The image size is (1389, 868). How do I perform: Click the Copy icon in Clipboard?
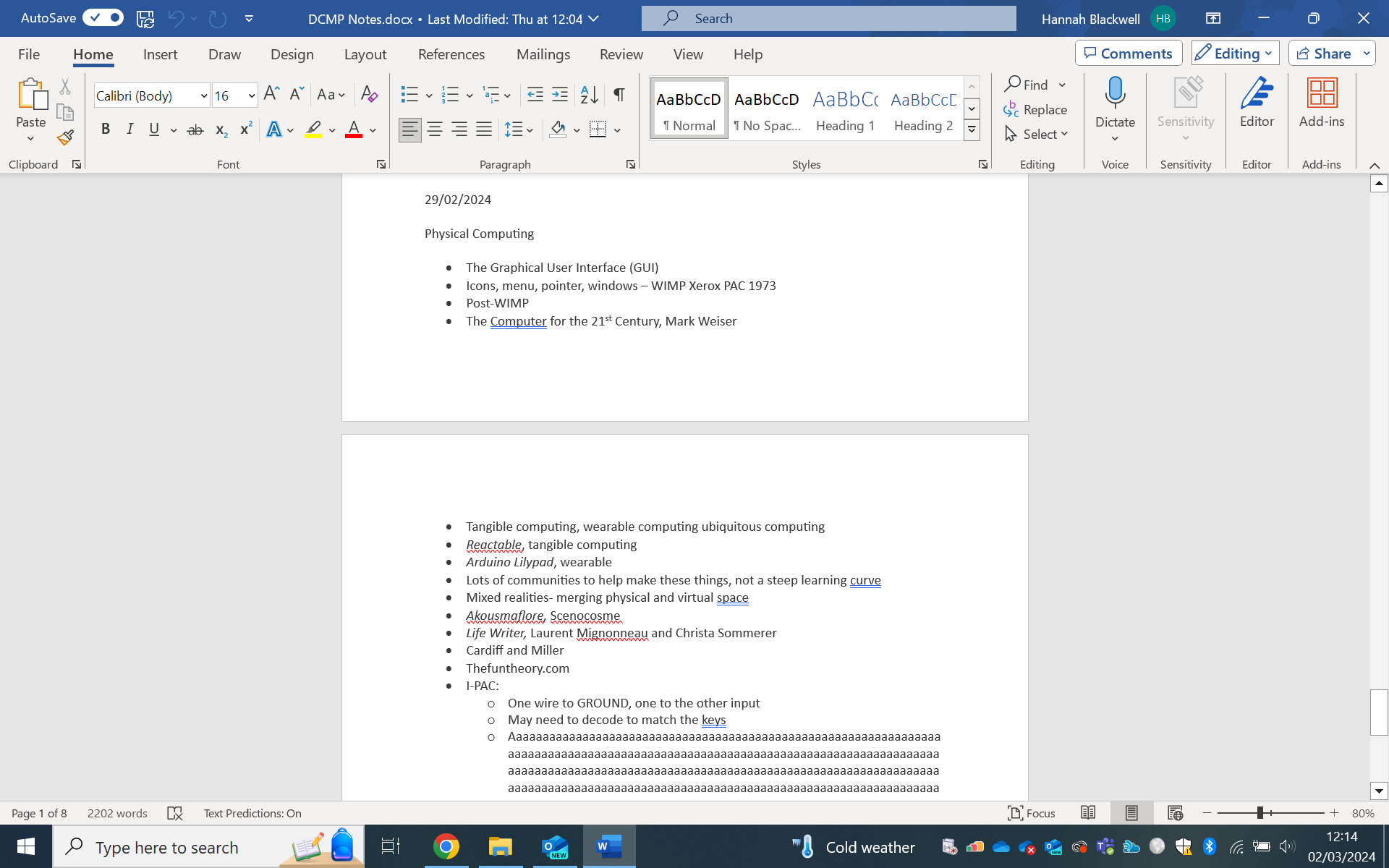65,111
